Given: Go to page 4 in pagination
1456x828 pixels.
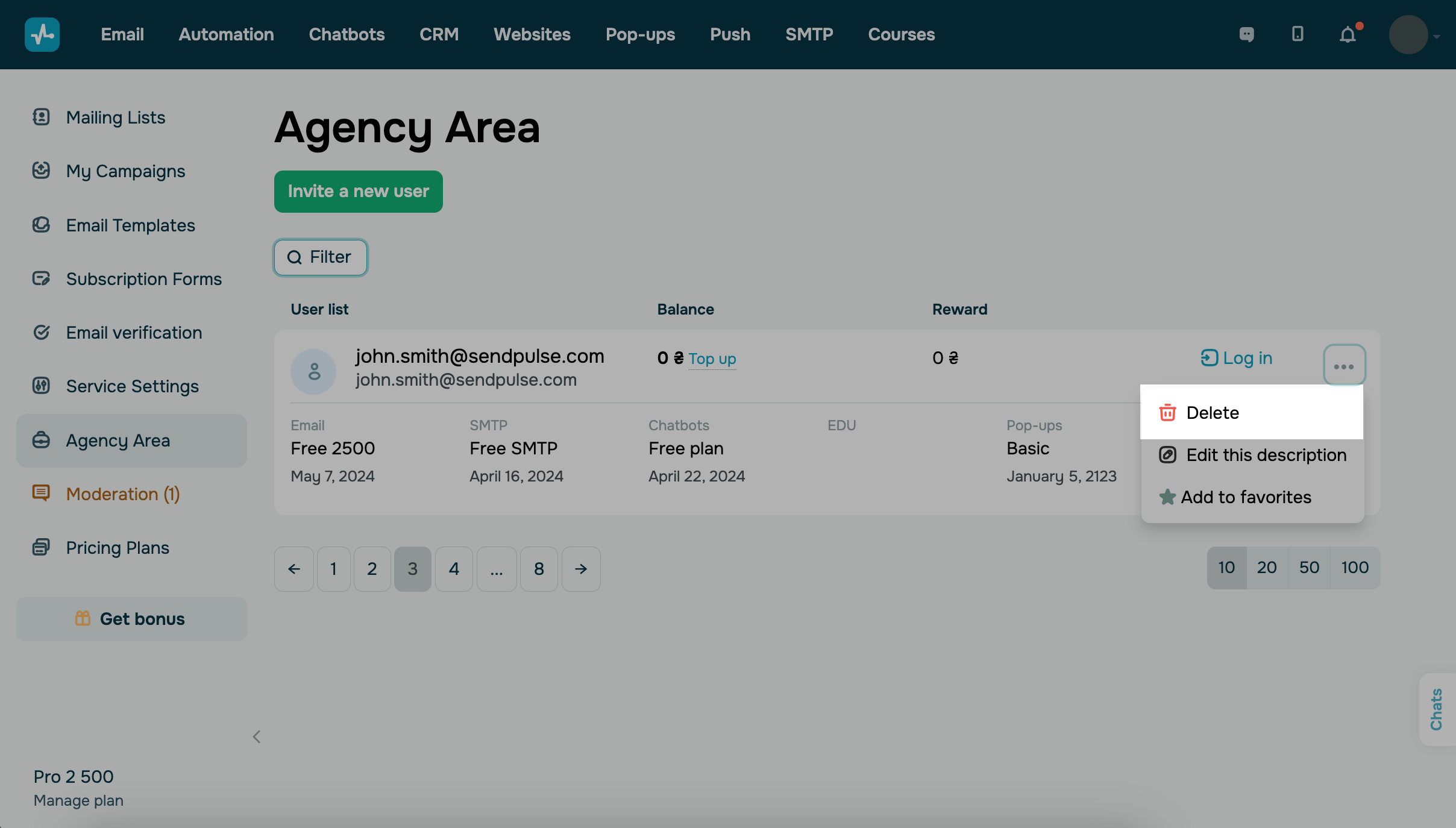Looking at the screenshot, I should point(454,569).
